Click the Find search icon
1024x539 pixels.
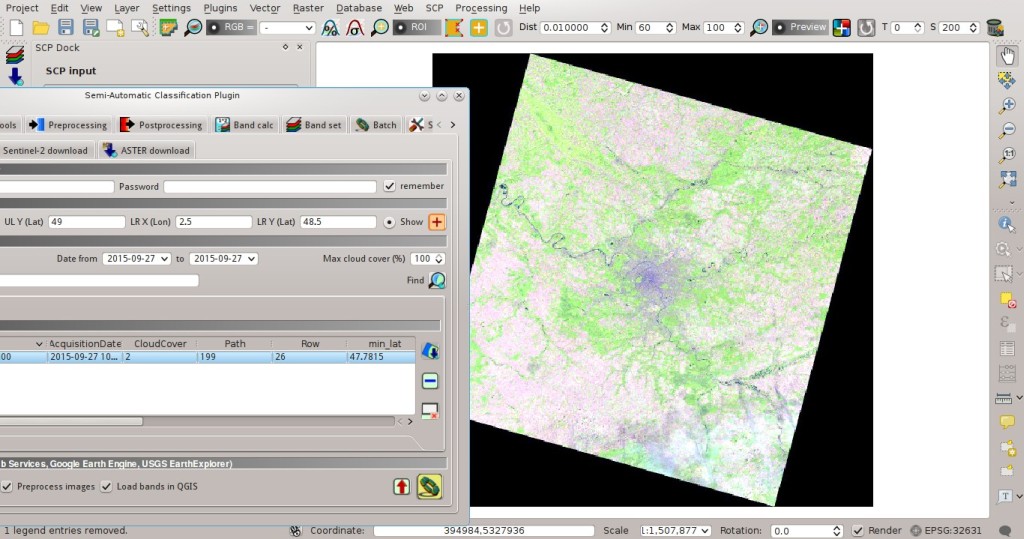coord(437,280)
